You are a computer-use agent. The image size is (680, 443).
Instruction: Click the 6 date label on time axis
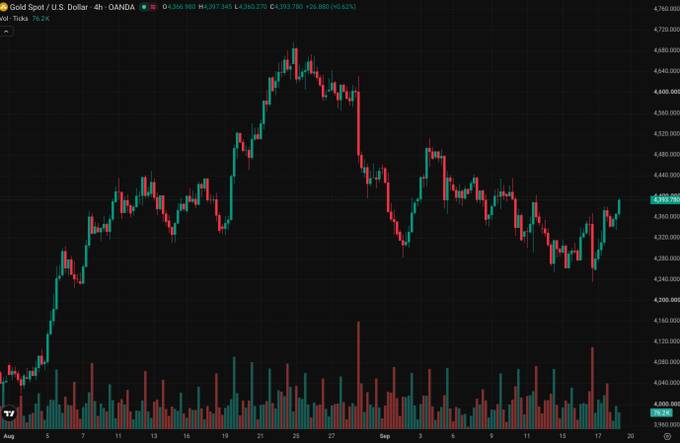[x=453, y=436]
